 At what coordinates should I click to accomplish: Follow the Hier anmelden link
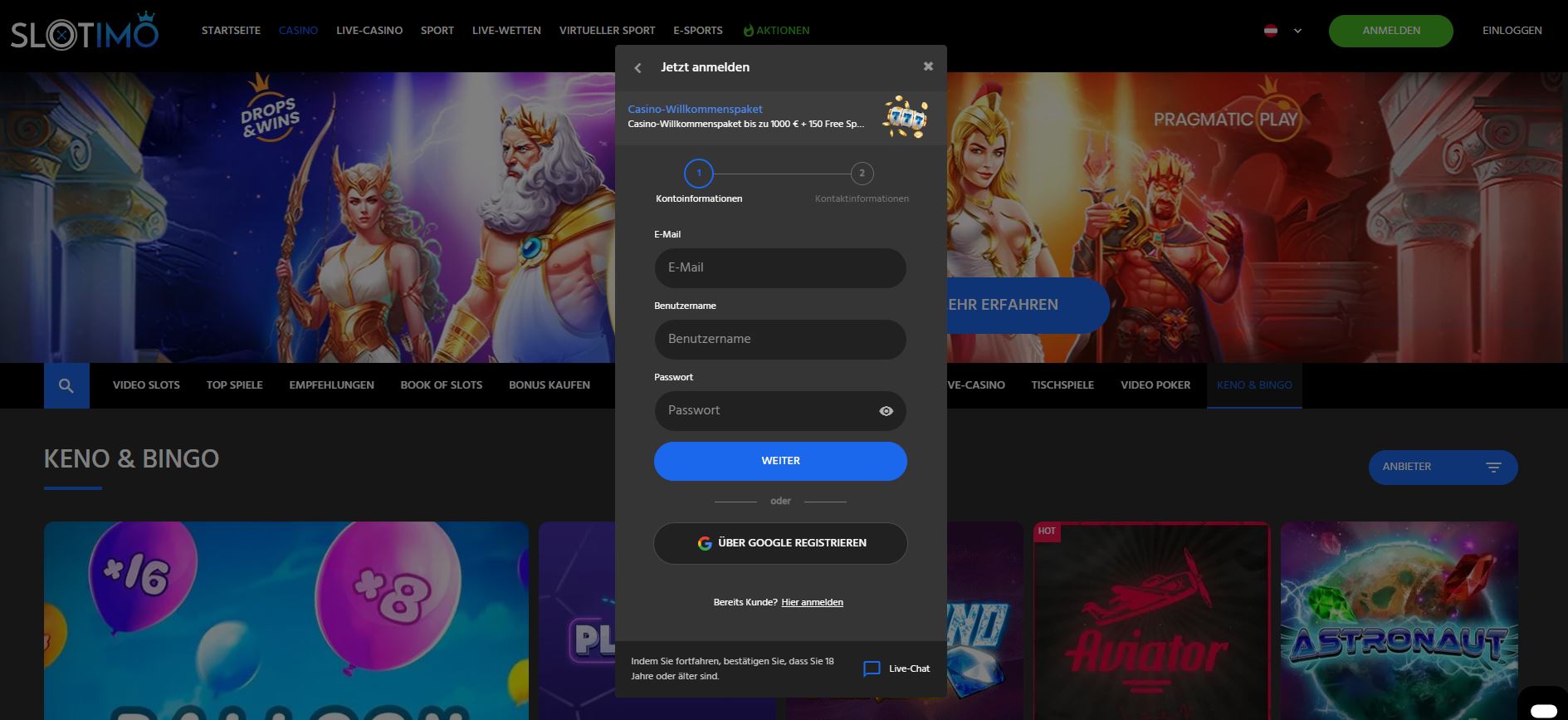click(812, 602)
